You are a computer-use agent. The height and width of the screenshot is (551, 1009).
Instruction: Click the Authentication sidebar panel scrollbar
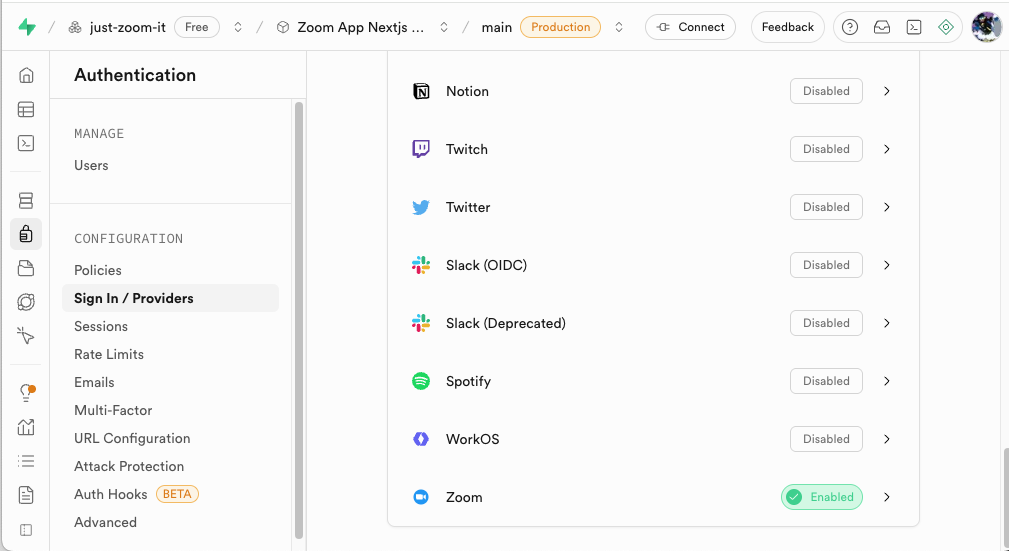pos(299,320)
